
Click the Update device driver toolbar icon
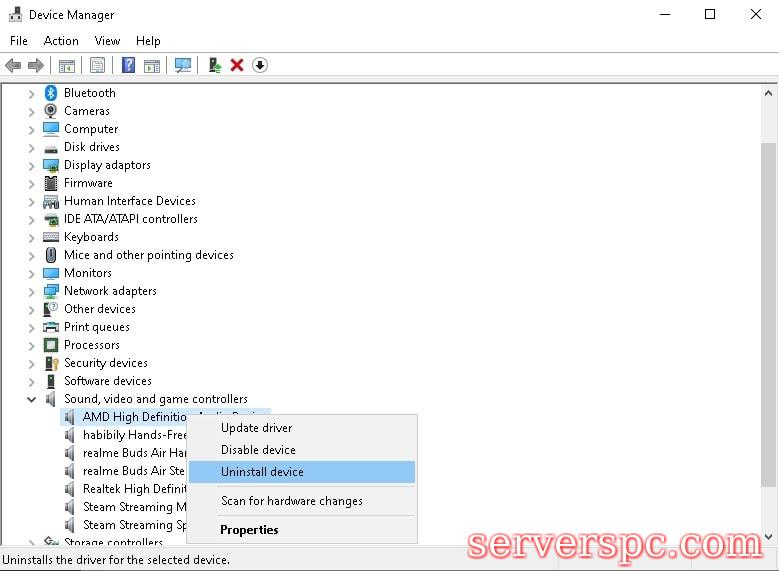pos(214,65)
